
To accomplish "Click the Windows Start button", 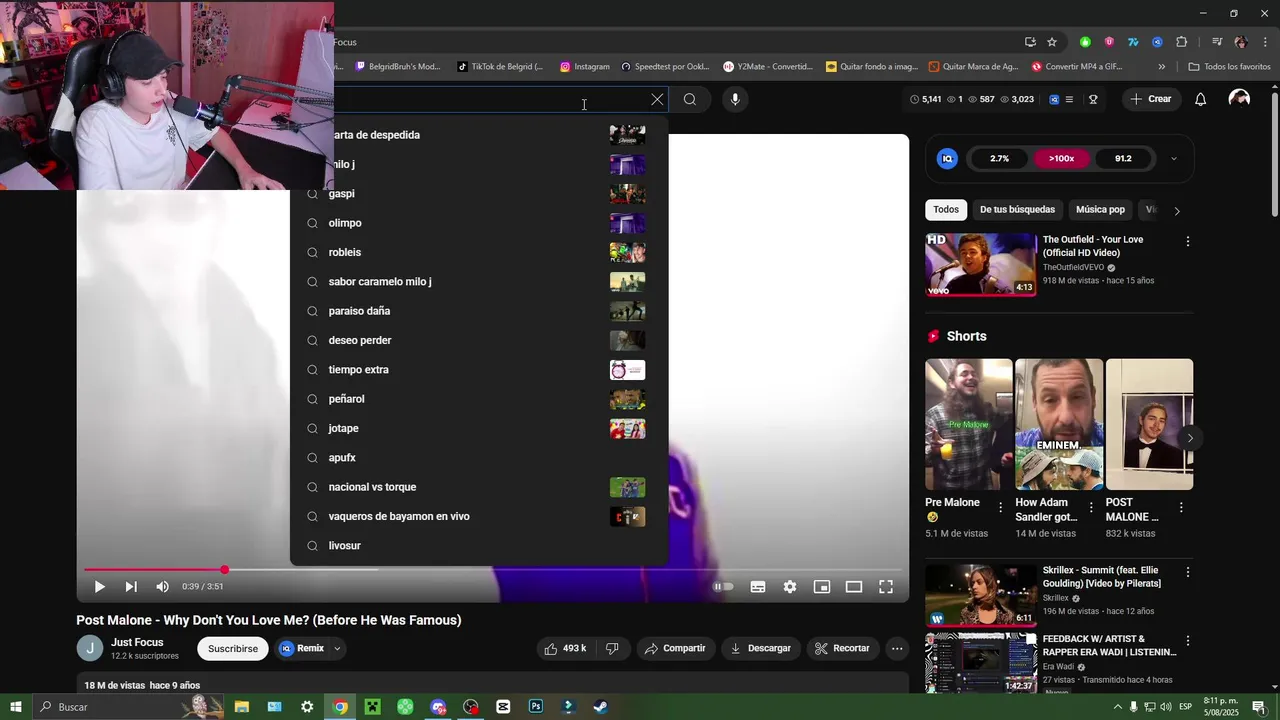I will click(x=16, y=707).
